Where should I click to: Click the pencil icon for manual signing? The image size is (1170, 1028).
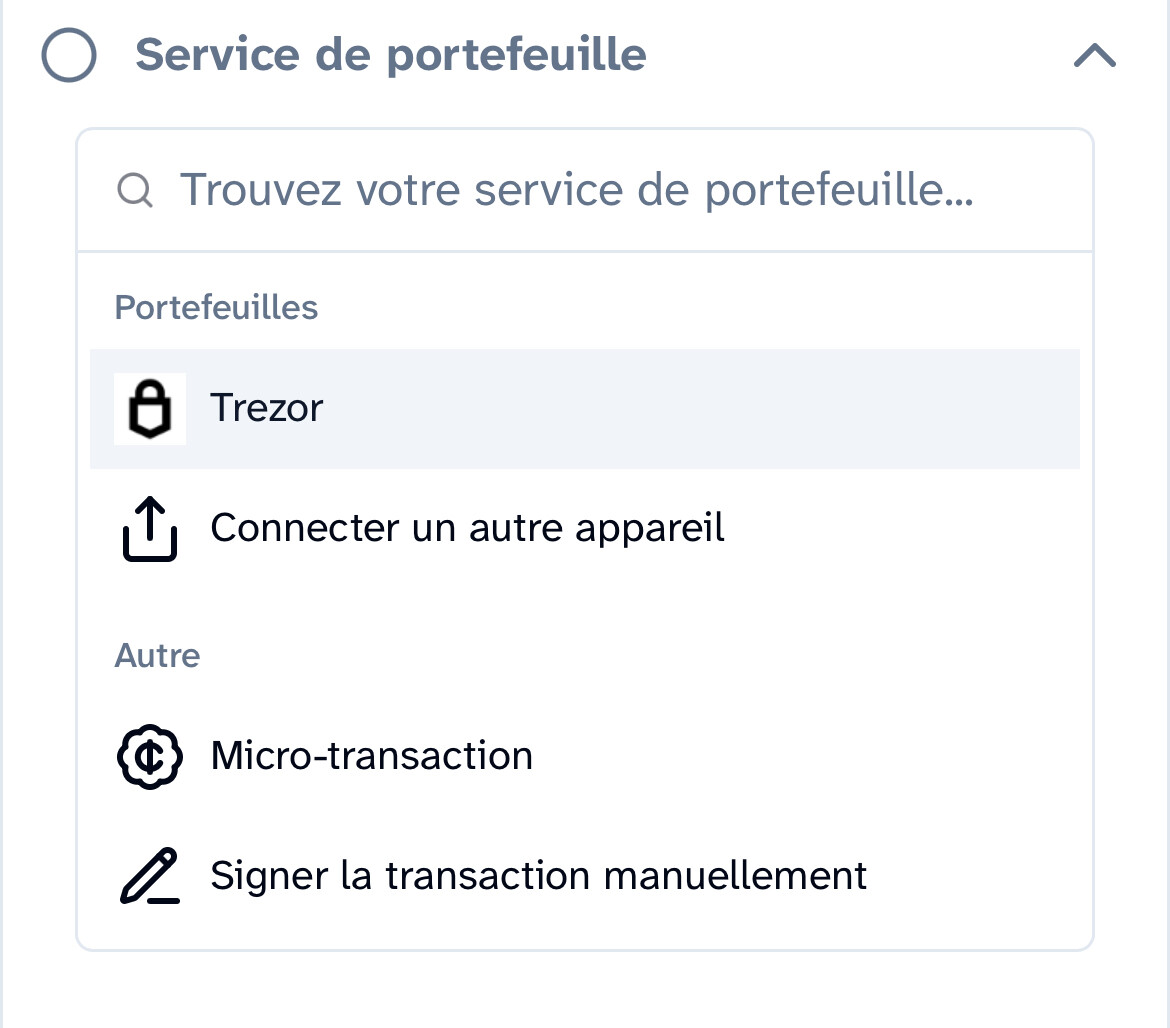(x=150, y=877)
